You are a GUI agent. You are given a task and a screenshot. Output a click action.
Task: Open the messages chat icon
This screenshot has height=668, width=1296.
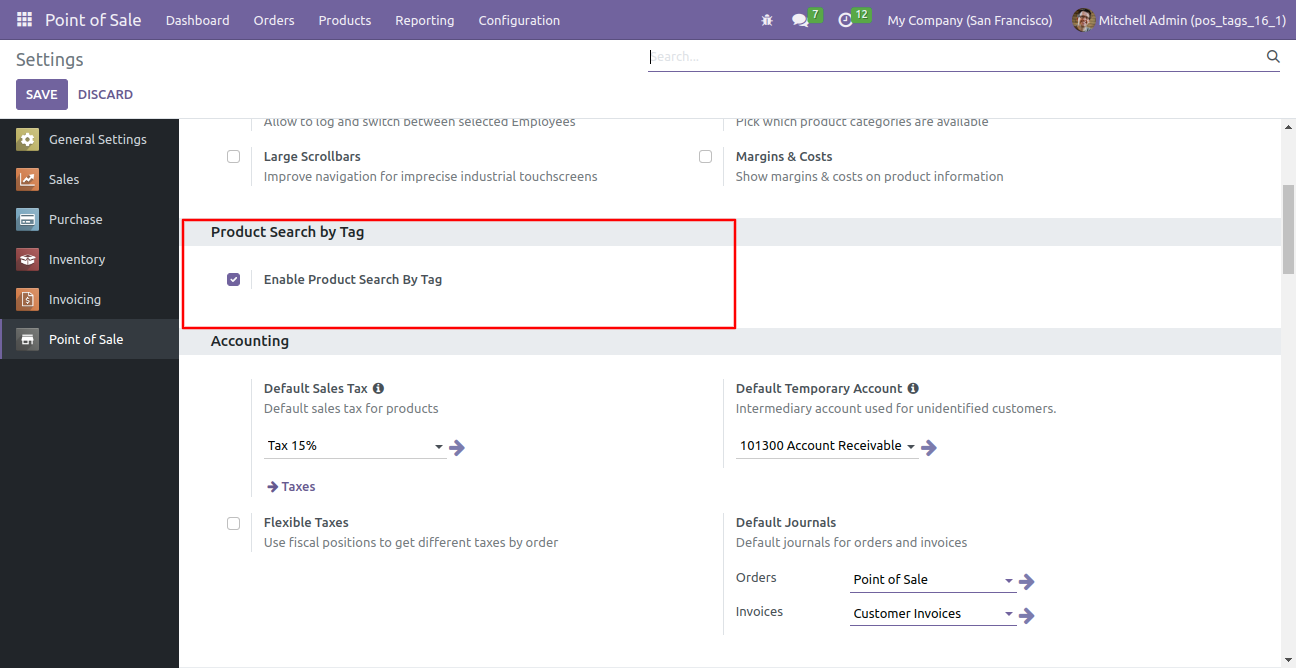(x=800, y=20)
